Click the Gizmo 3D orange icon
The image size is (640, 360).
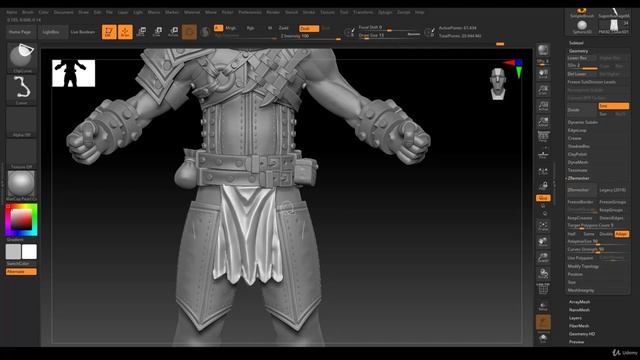click(189, 32)
